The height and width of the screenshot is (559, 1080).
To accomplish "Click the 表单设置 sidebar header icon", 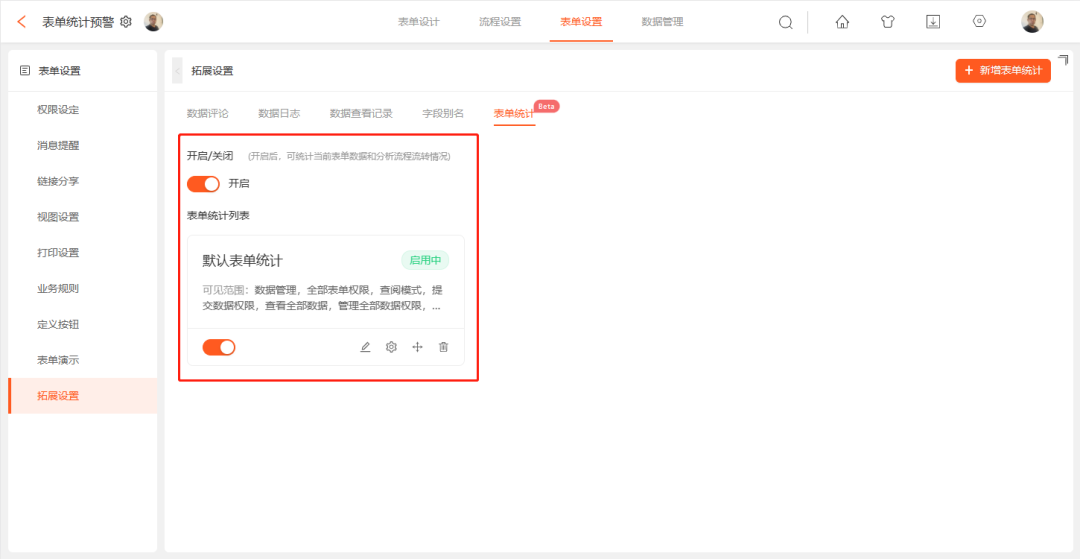I will (x=25, y=70).
